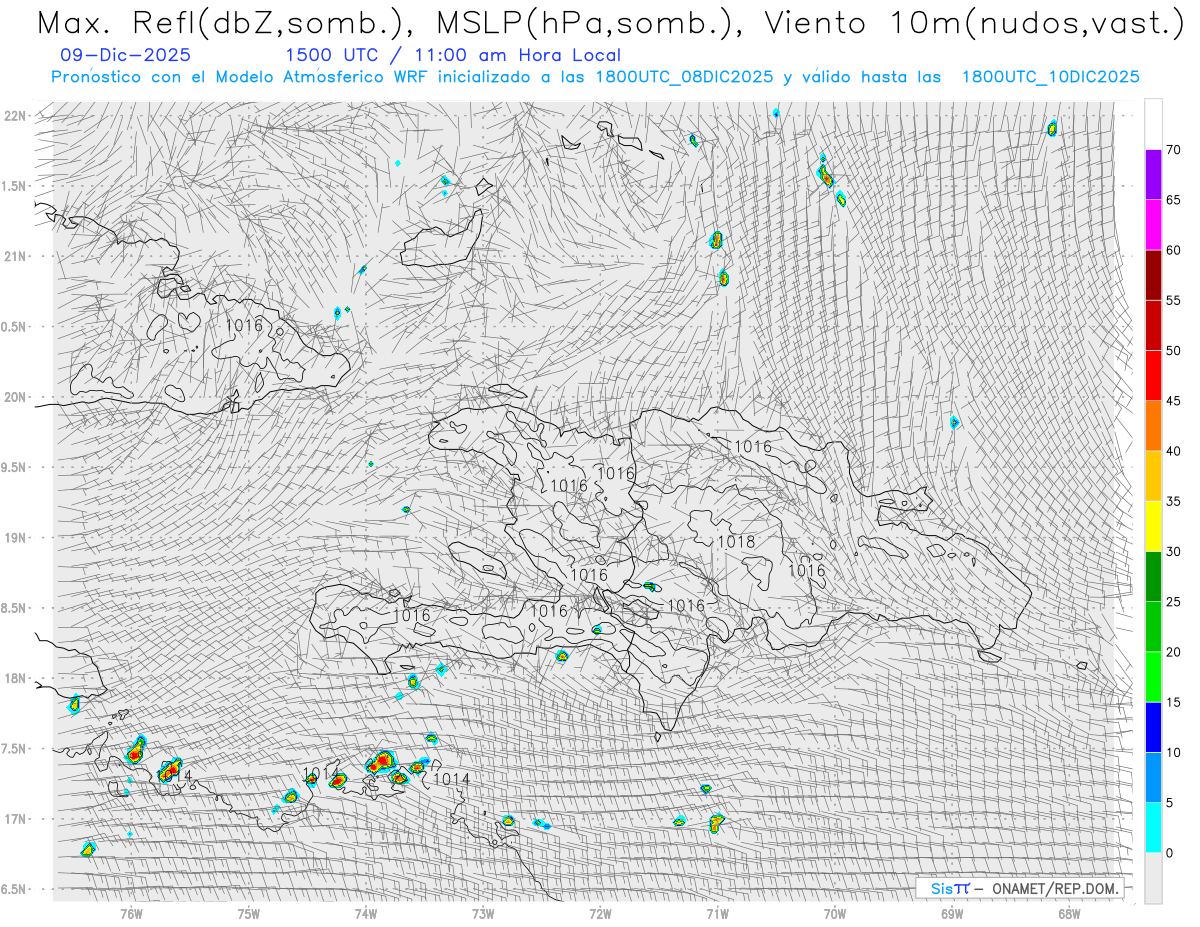Click the '20' colorbar scale label
Viewport: 1200px width, 927px height.
(1173, 652)
